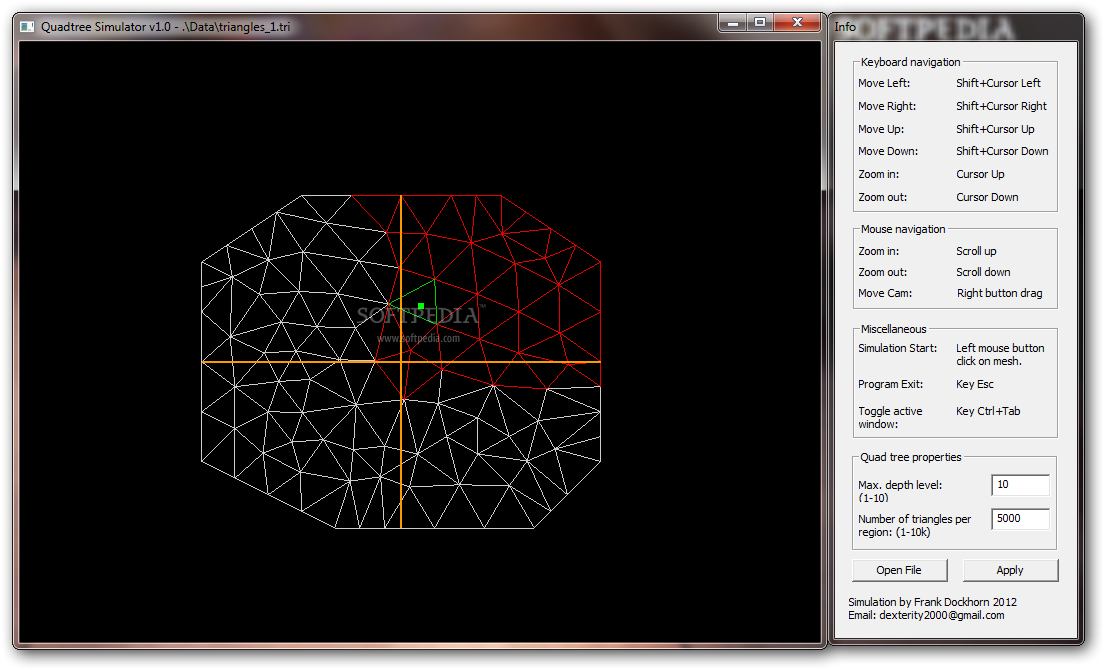Click the Quadtree Simulator app icon in title bar

point(27,27)
